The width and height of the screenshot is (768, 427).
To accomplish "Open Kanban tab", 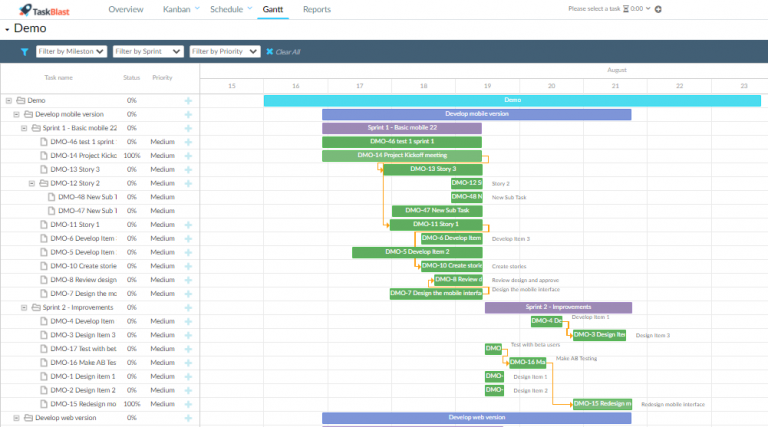I will [x=177, y=9].
